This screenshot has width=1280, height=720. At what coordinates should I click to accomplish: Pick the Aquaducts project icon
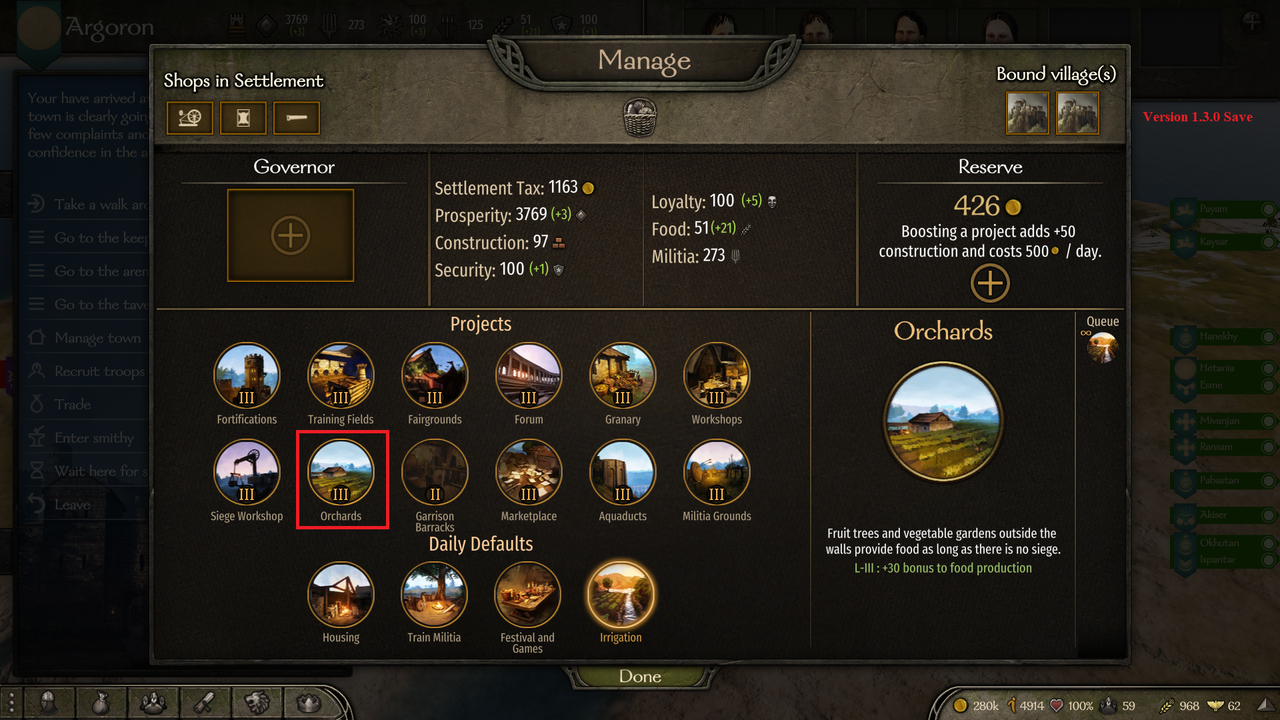[x=623, y=473]
